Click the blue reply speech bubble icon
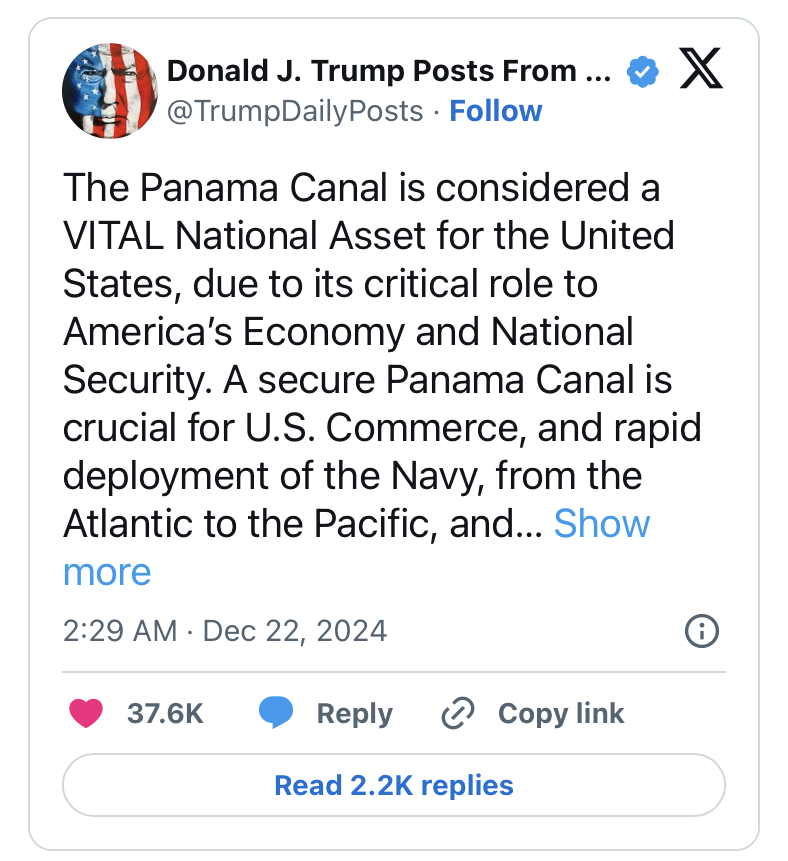This screenshot has width=788, height=861. pyautogui.click(x=276, y=713)
